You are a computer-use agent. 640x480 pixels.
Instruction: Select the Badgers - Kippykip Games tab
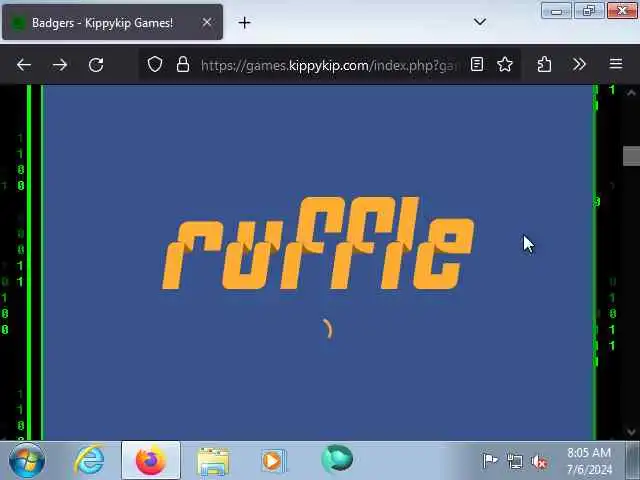click(112, 22)
